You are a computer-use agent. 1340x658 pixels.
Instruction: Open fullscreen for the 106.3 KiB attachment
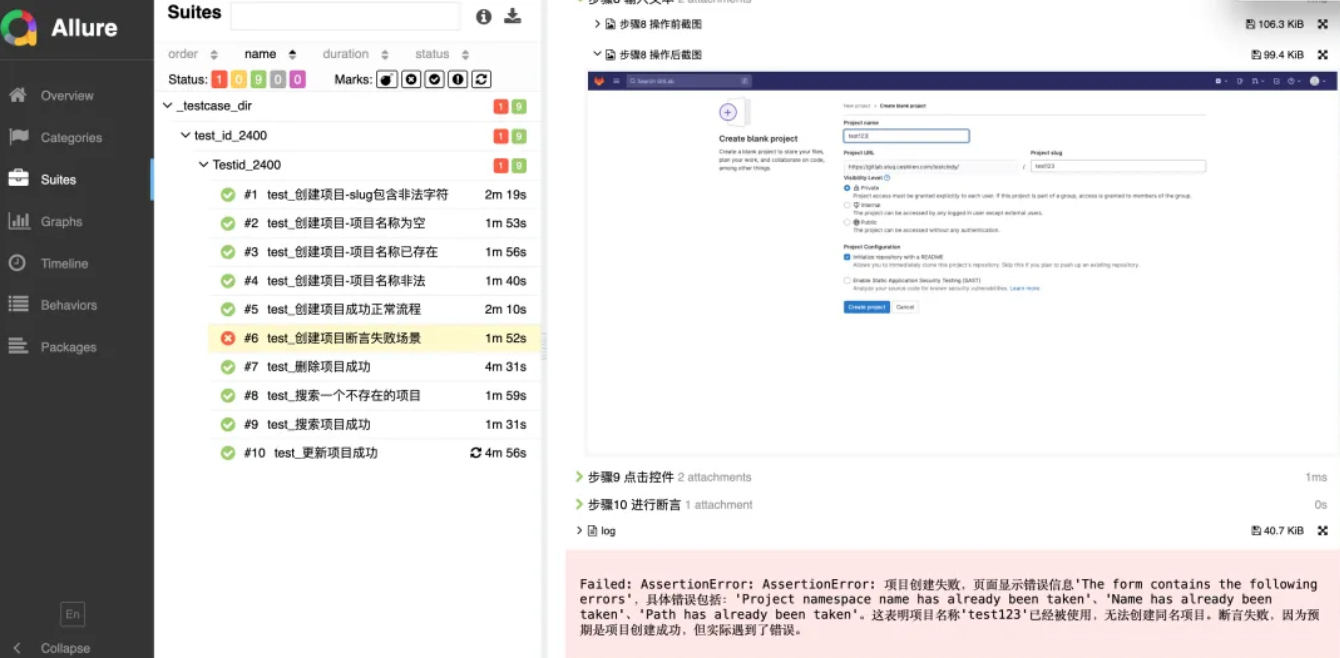pos(1322,24)
